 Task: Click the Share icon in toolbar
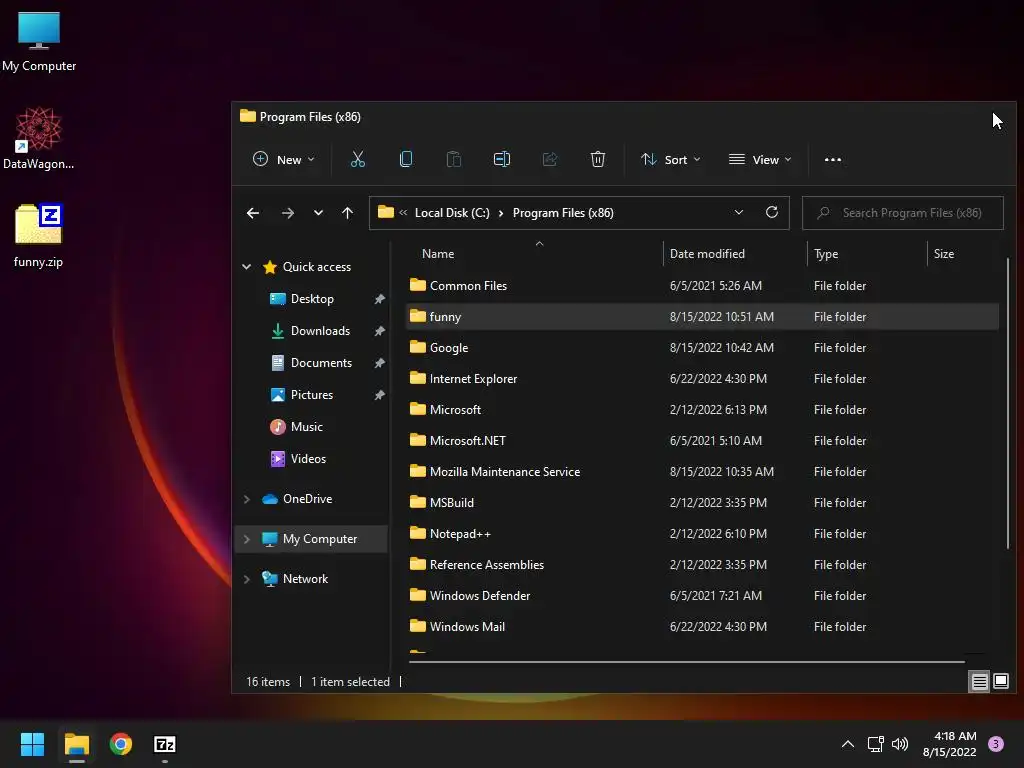(550, 159)
